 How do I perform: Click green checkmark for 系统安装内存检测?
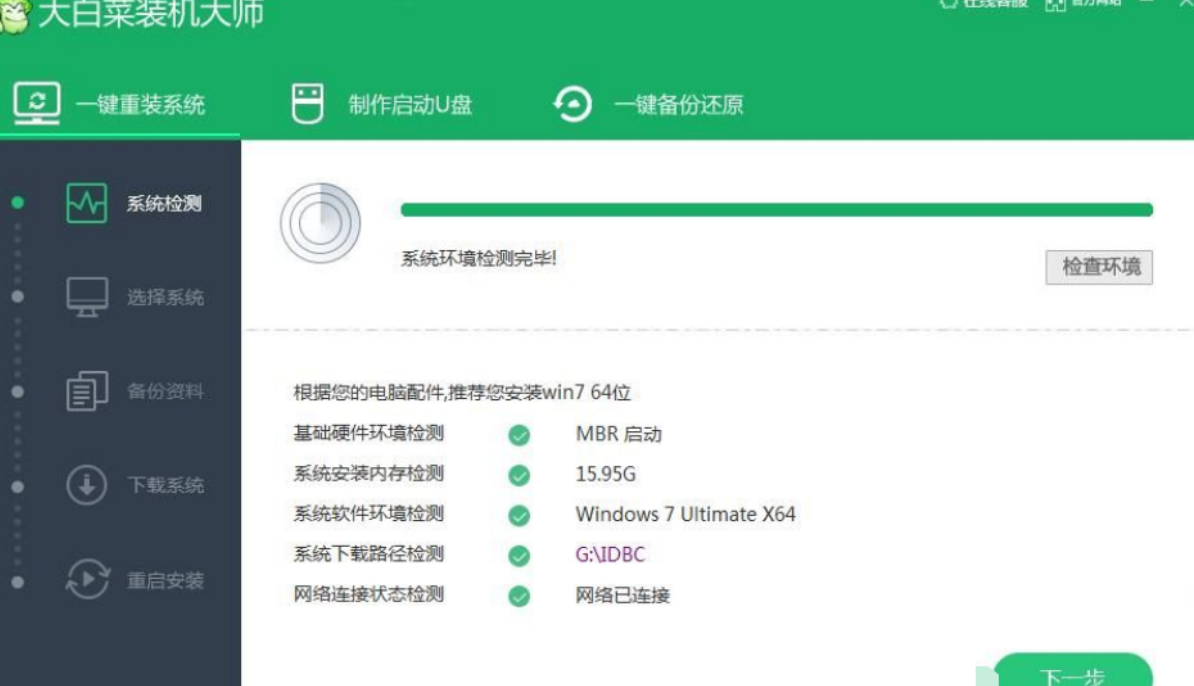519,475
